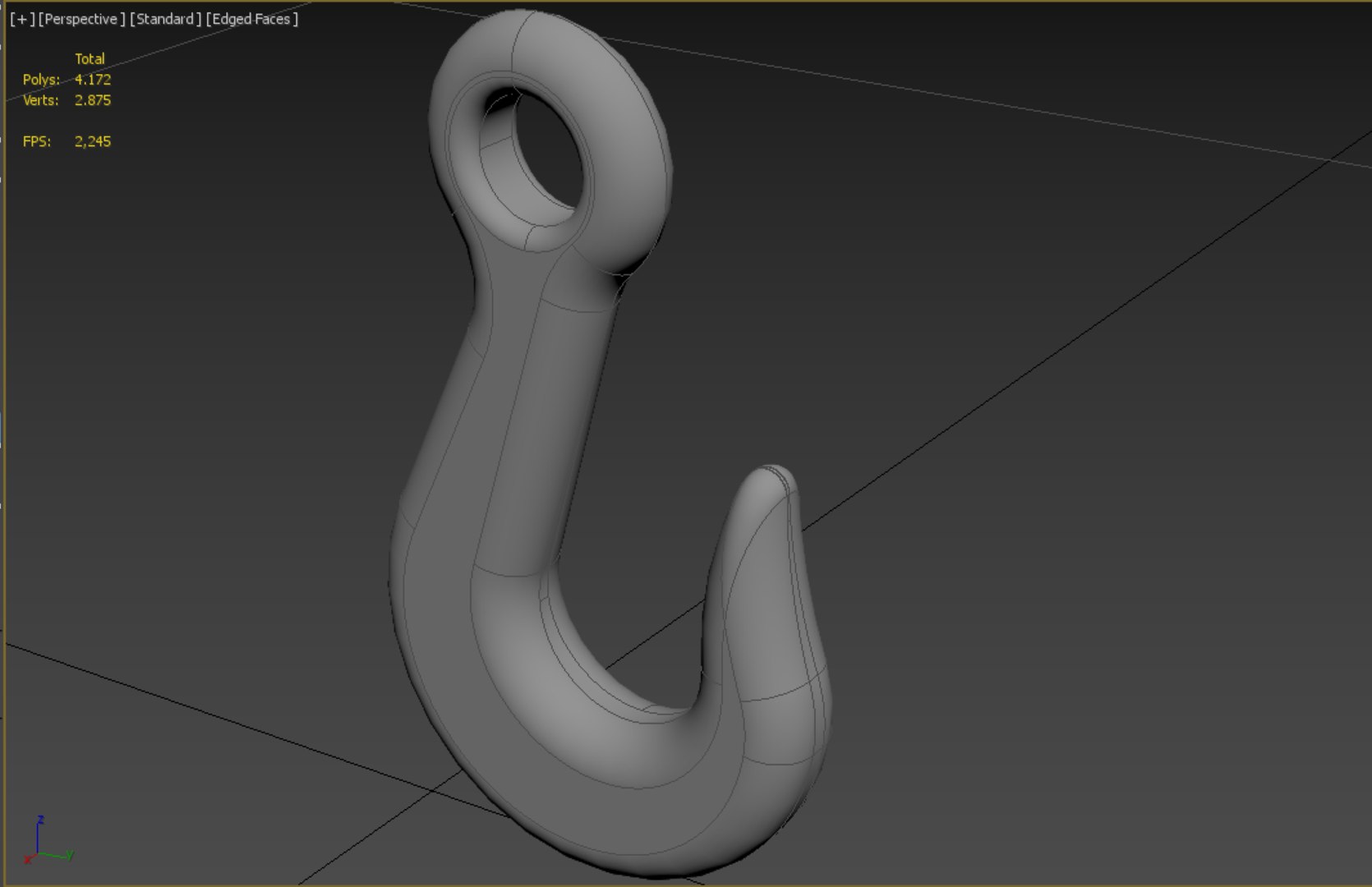Click the Polys count statistic
1372x887 pixels.
pyautogui.click(x=67, y=80)
